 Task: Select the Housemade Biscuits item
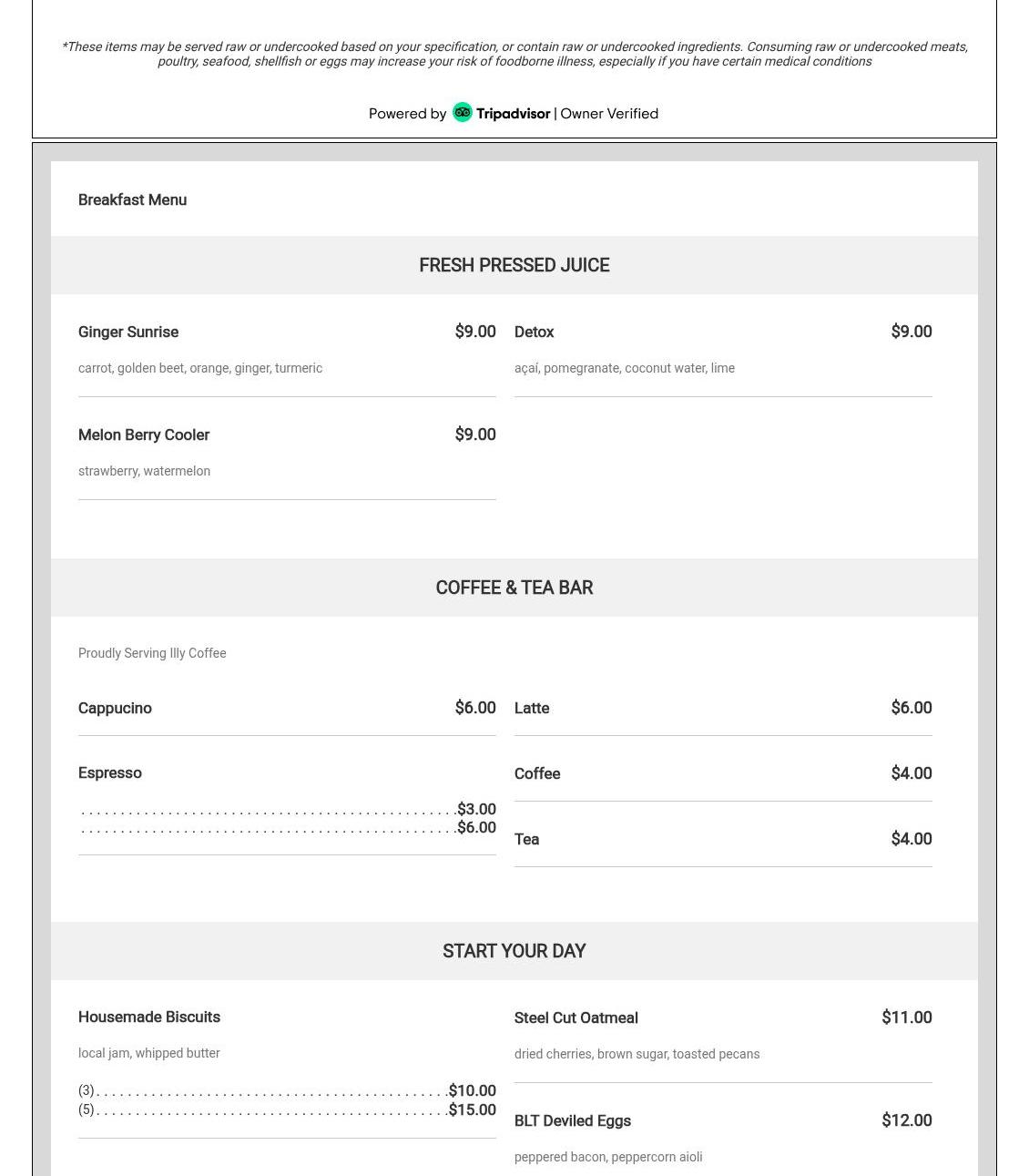click(149, 1017)
